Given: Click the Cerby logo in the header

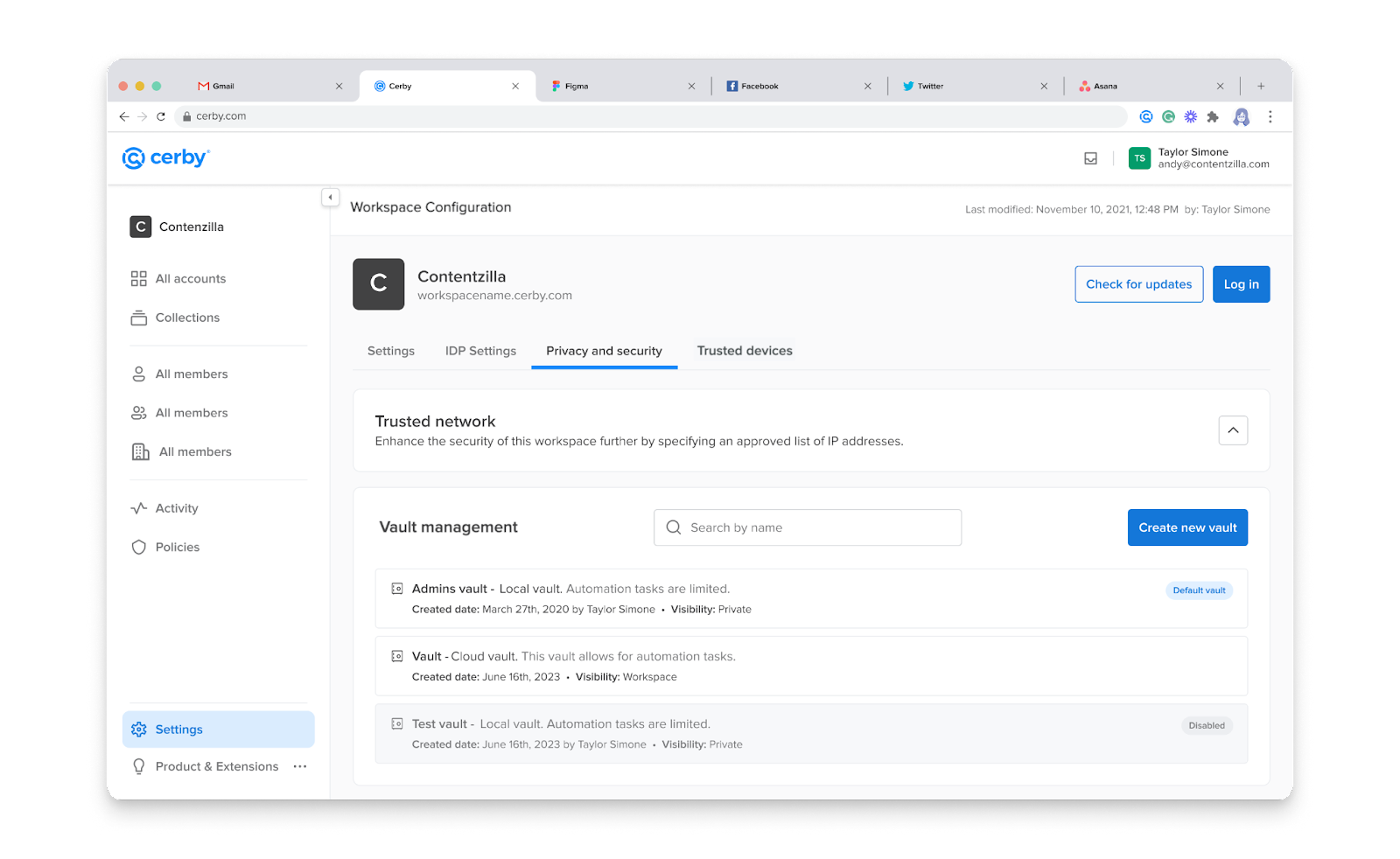Looking at the screenshot, I should pos(165,157).
